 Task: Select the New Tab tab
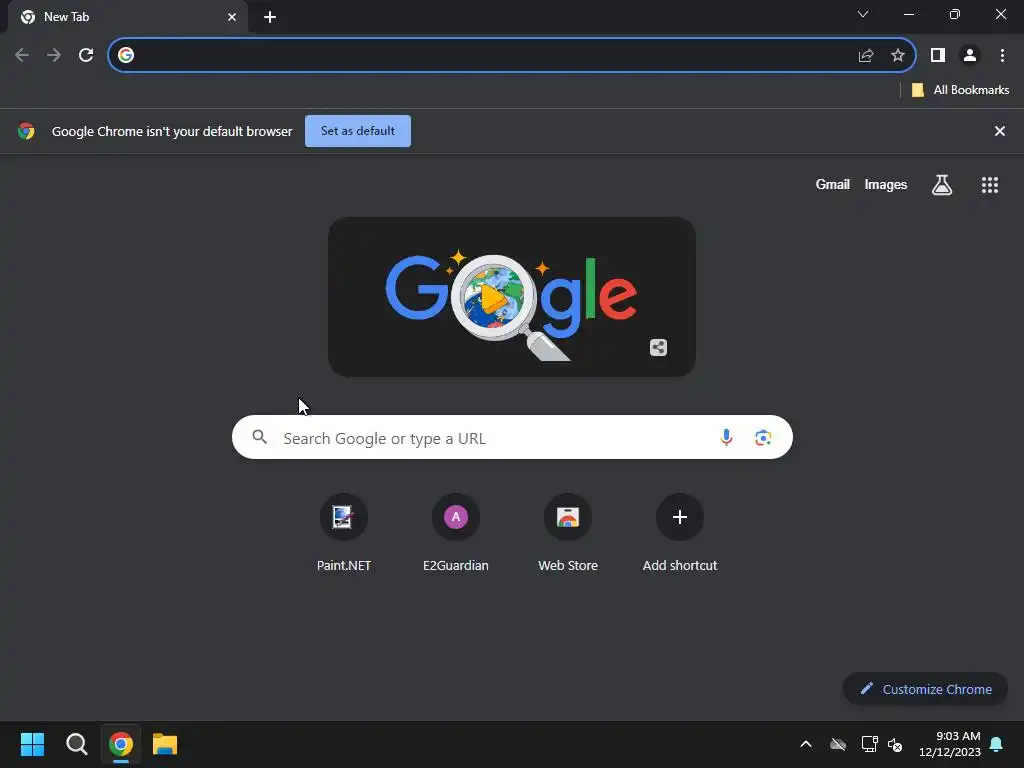128,17
